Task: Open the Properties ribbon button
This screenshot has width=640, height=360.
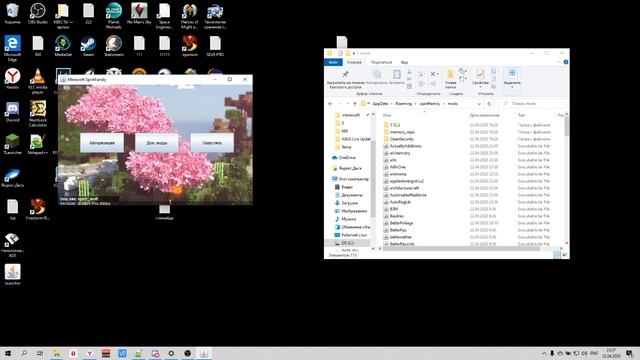Action: pos(480,78)
